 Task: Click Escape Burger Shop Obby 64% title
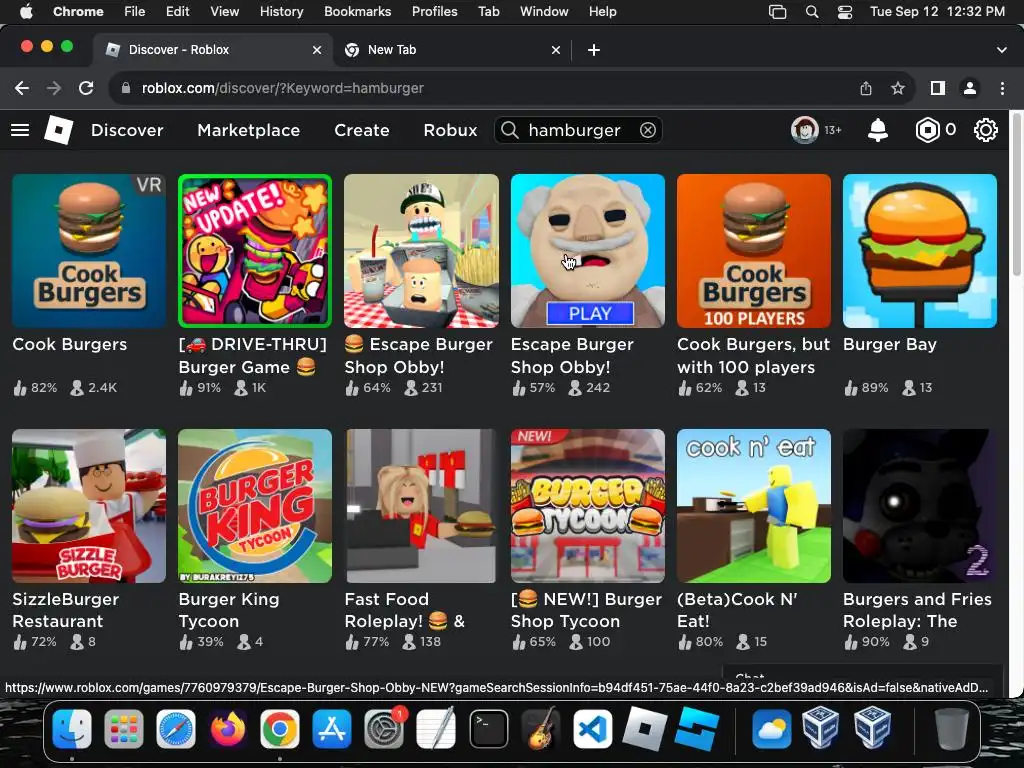(x=419, y=355)
